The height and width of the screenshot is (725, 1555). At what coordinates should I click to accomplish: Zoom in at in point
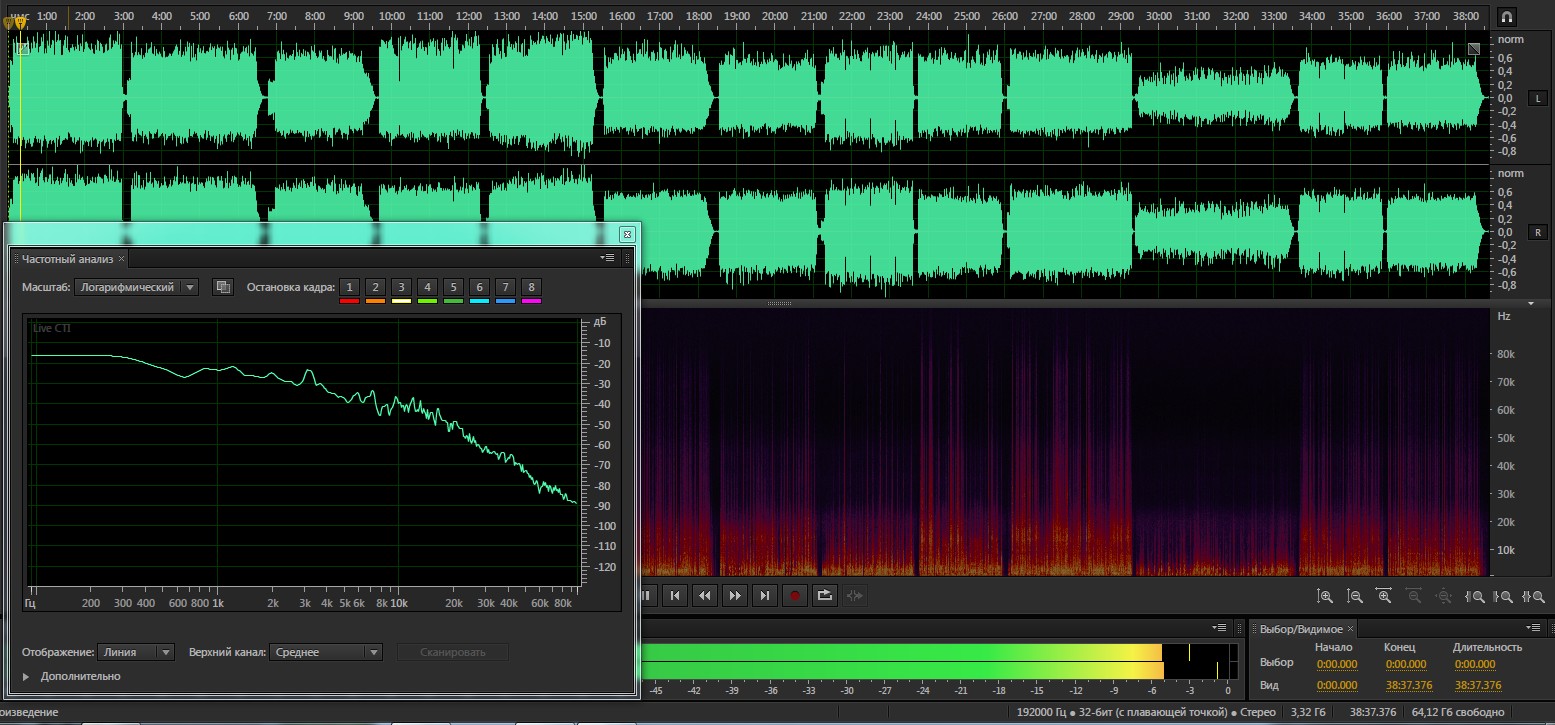click(x=1474, y=596)
